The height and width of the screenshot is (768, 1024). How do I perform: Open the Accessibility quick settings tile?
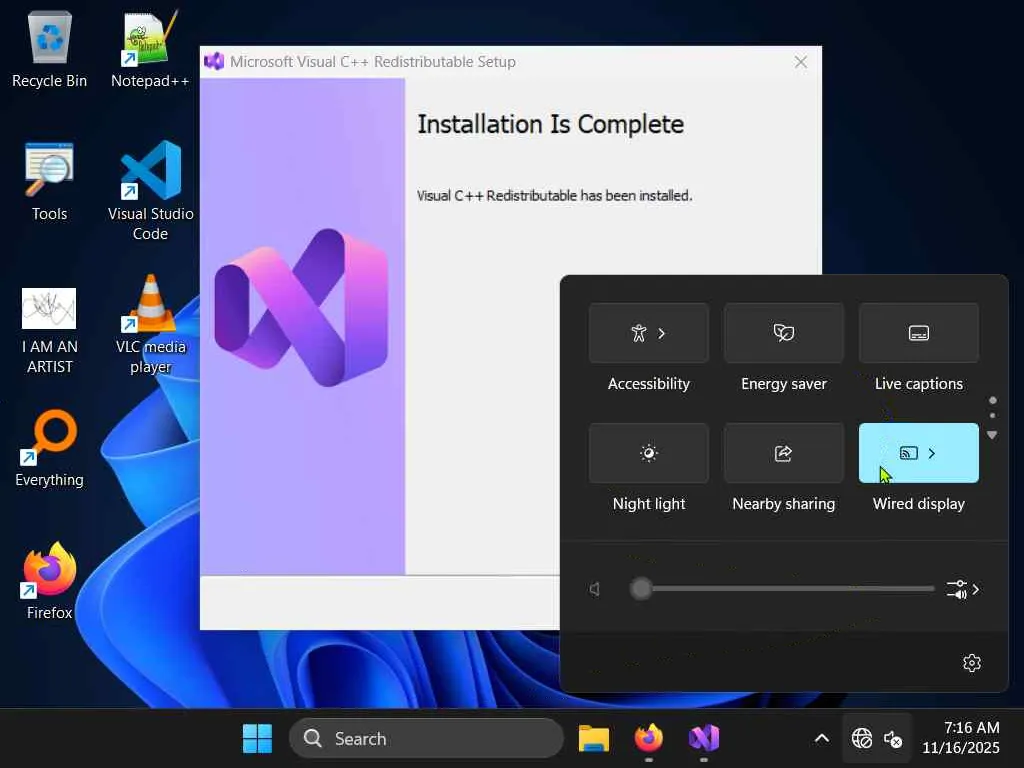pos(648,333)
